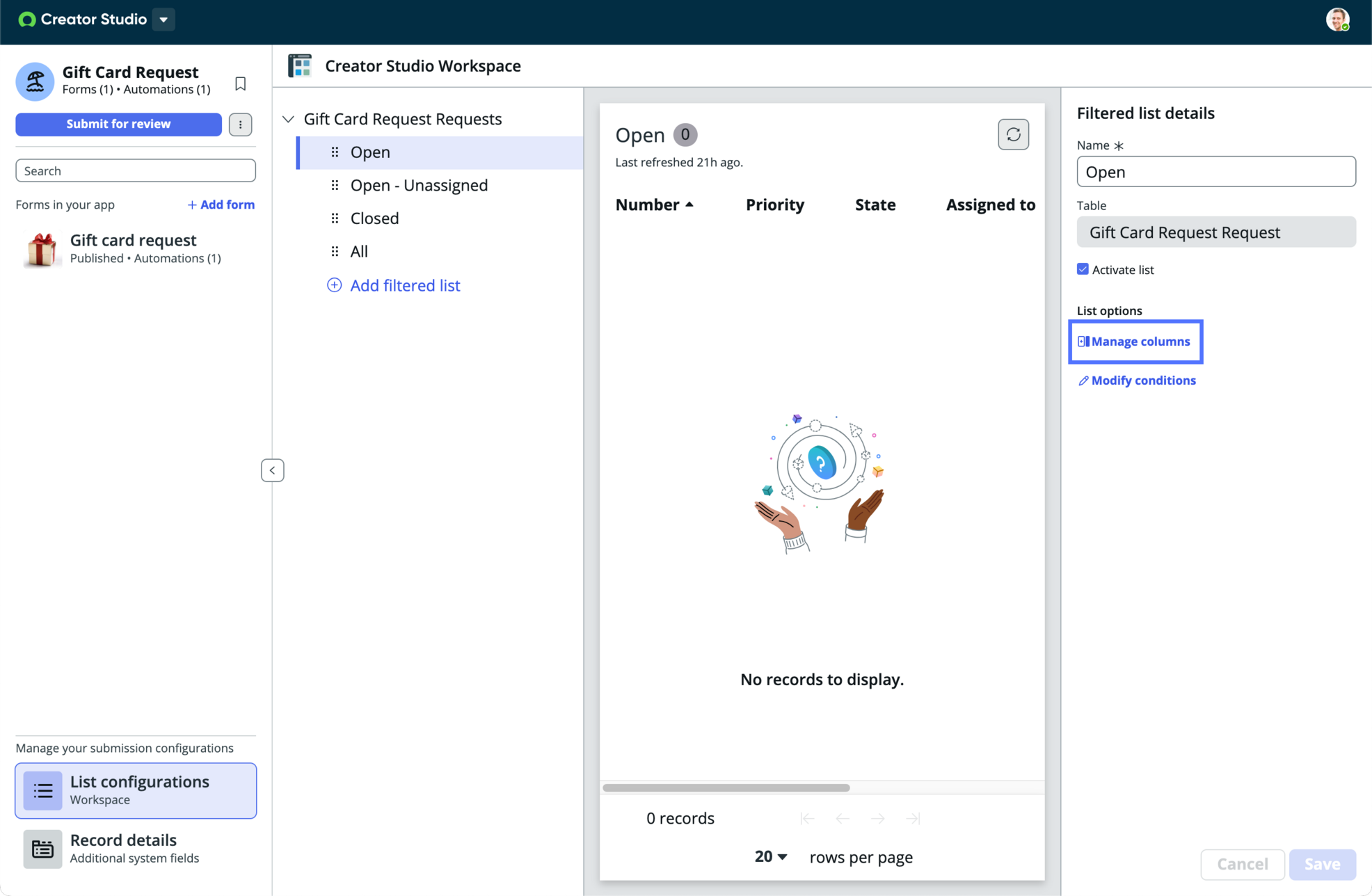Screen dimensions: 1372x896
Task: Click the Add form link
Action: point(221,205)
